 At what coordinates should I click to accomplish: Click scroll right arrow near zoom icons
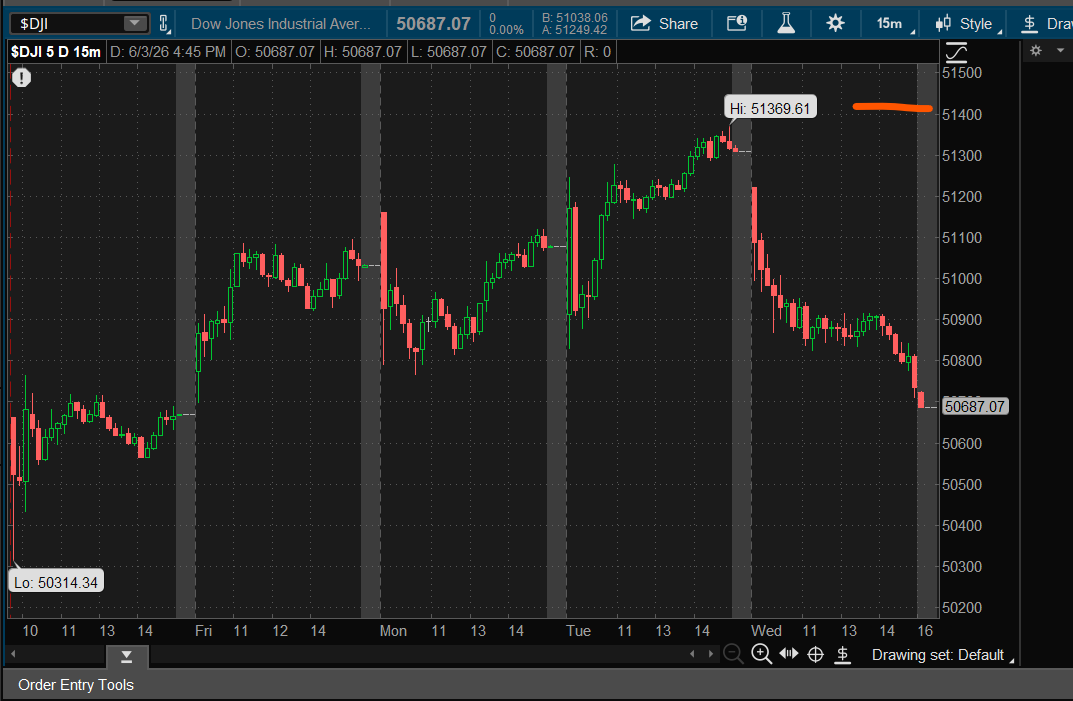point(710,654)
